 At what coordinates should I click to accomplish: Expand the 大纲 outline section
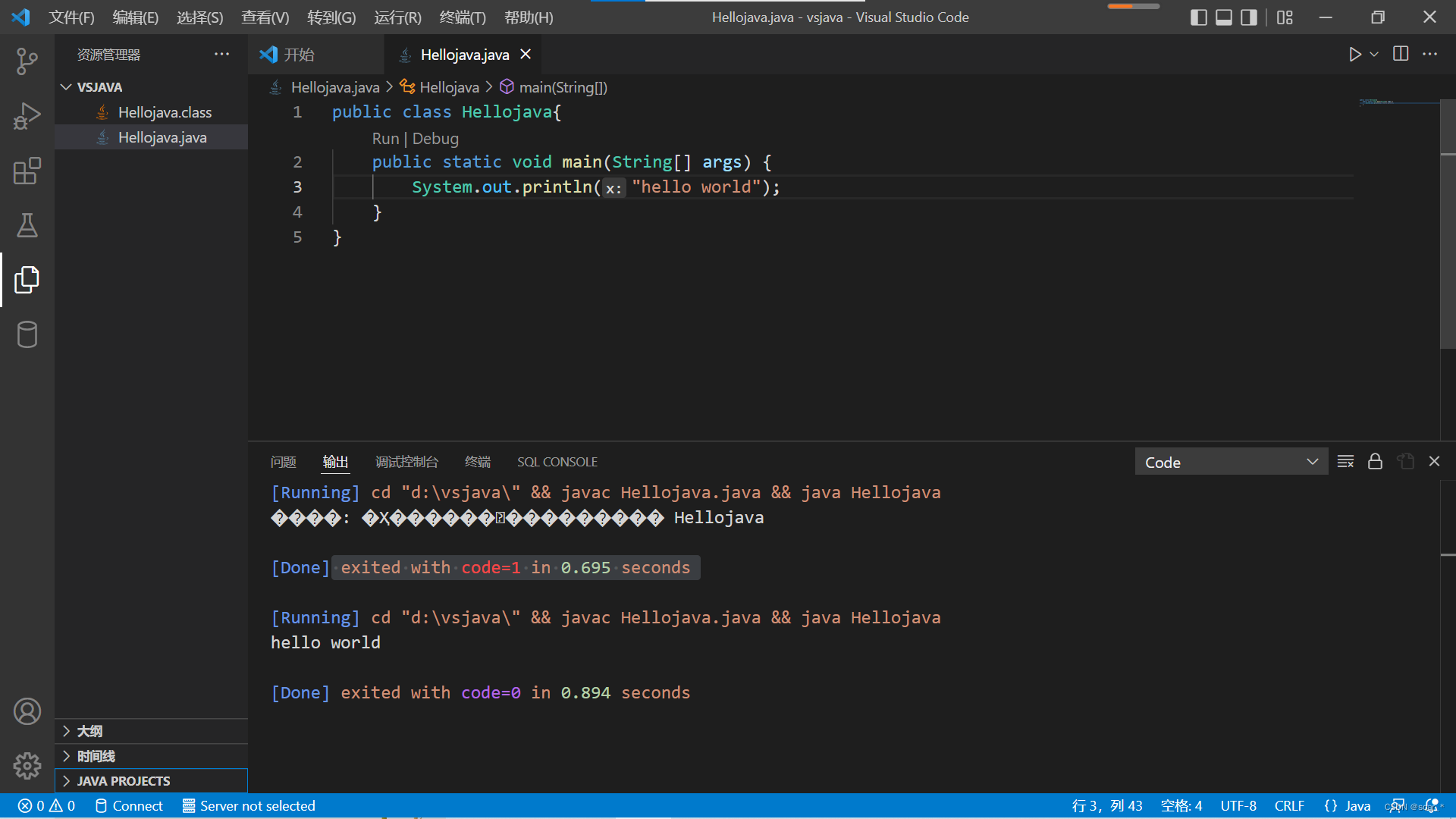pos(89,731)
